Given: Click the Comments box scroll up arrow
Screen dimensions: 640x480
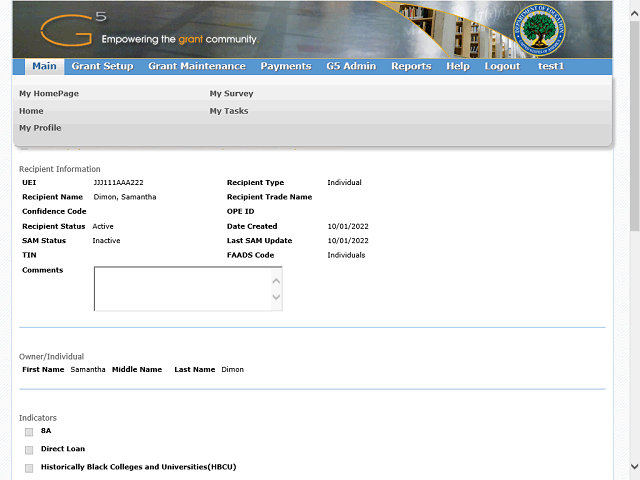Looking at the screenshot, I should [276, 280].
